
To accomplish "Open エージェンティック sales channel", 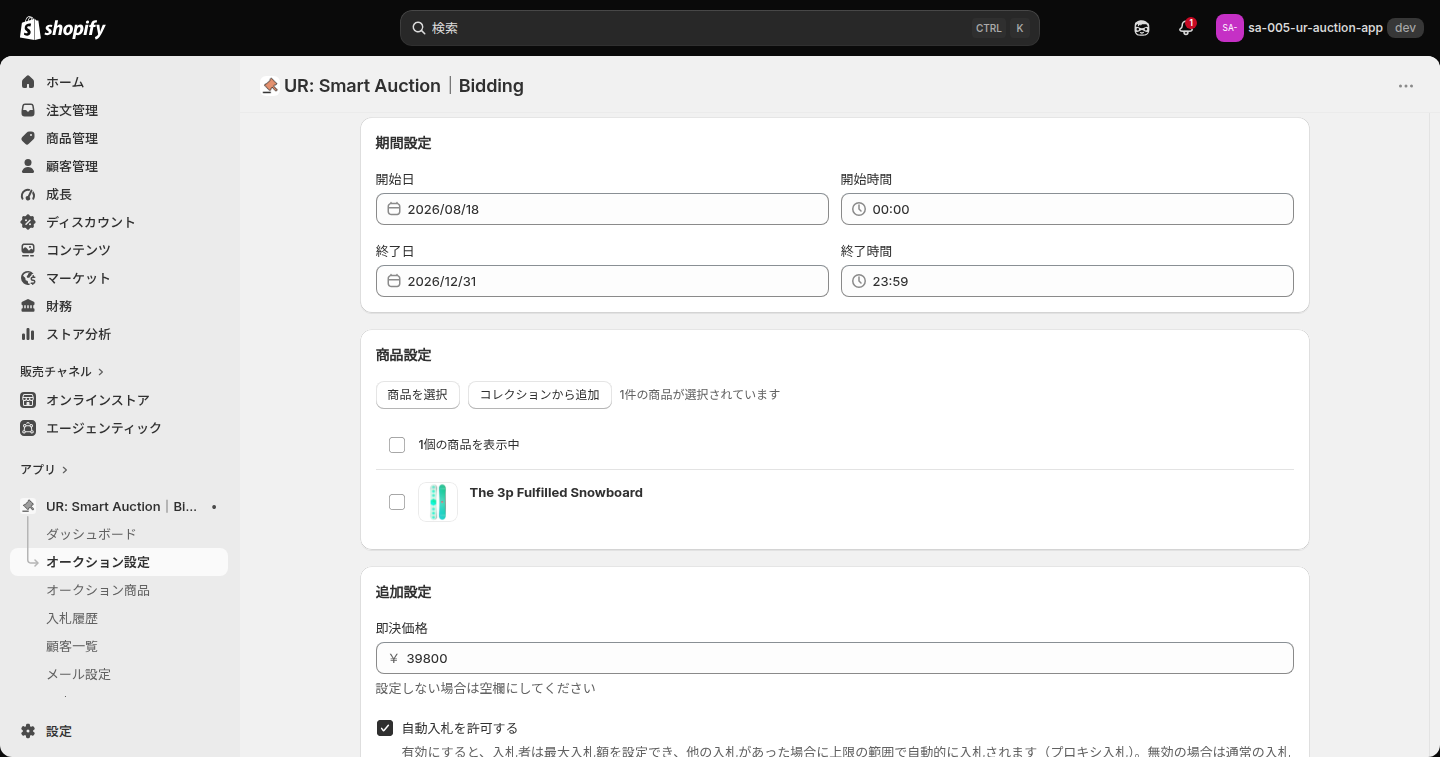I will pyautogui.click(x=104, y=428).
